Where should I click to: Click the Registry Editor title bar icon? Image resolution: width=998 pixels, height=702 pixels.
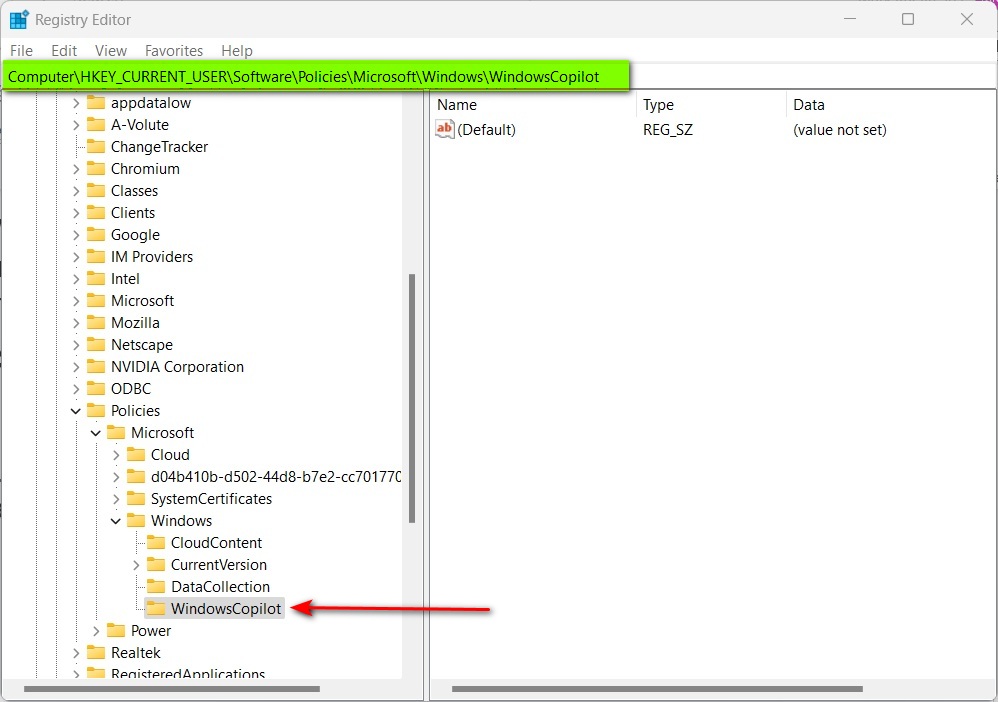click(x=17, y=18)
